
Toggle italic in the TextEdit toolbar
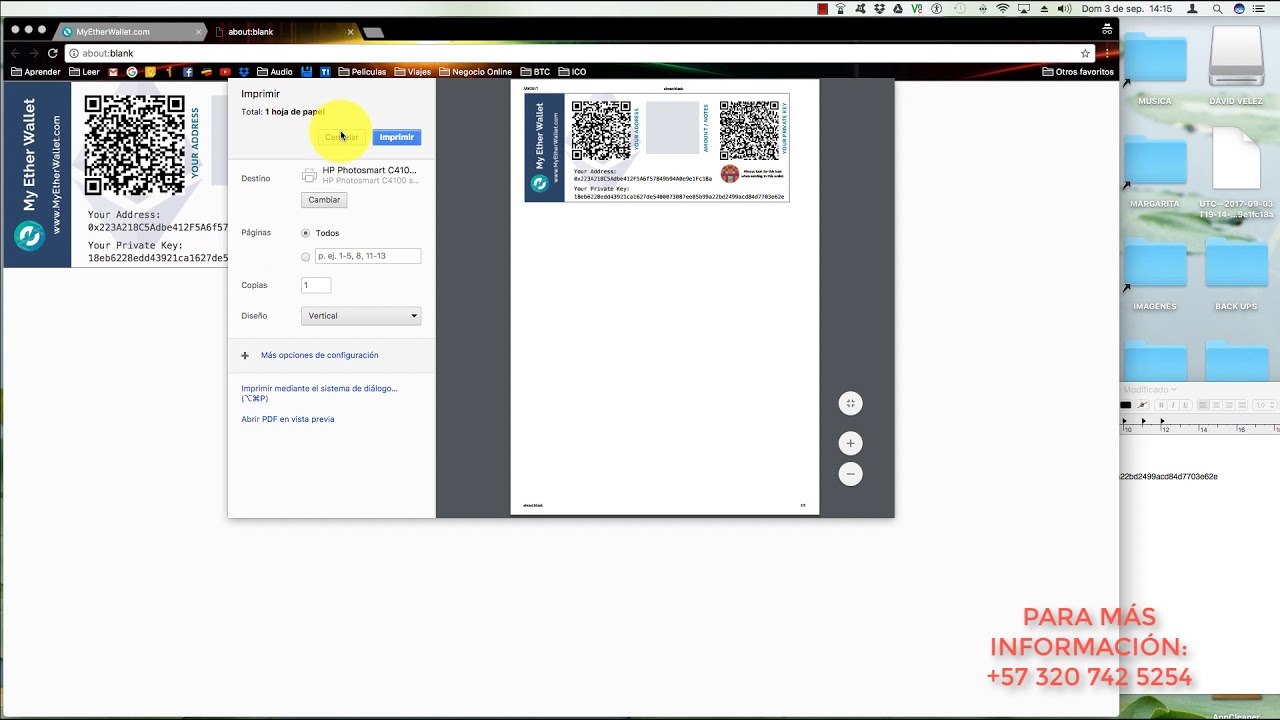point(1174,405)
